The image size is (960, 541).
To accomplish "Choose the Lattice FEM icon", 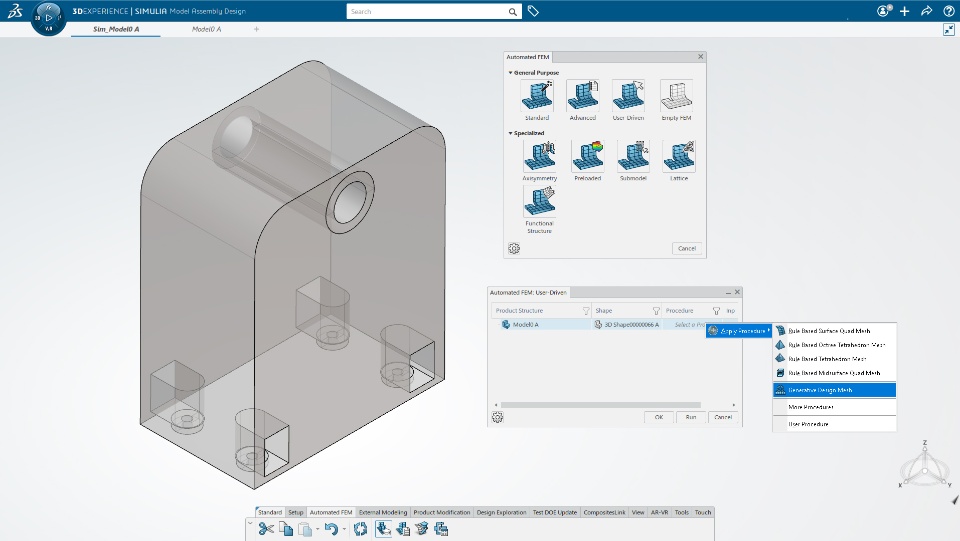I will (x=679, y=157).
